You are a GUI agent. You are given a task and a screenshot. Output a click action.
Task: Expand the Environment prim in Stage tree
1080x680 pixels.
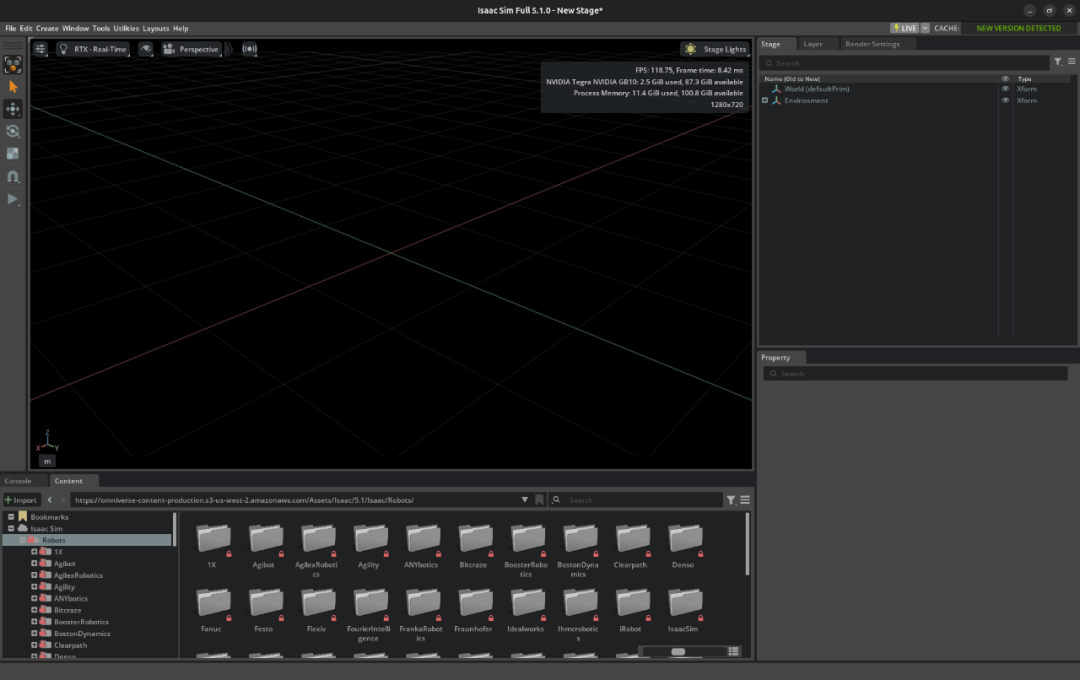click(765, 101)
